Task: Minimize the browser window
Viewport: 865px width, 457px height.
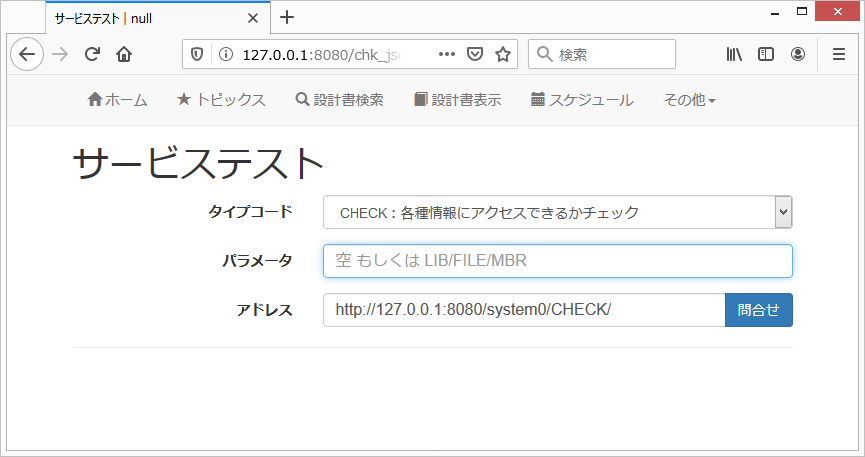Action: 775,12
